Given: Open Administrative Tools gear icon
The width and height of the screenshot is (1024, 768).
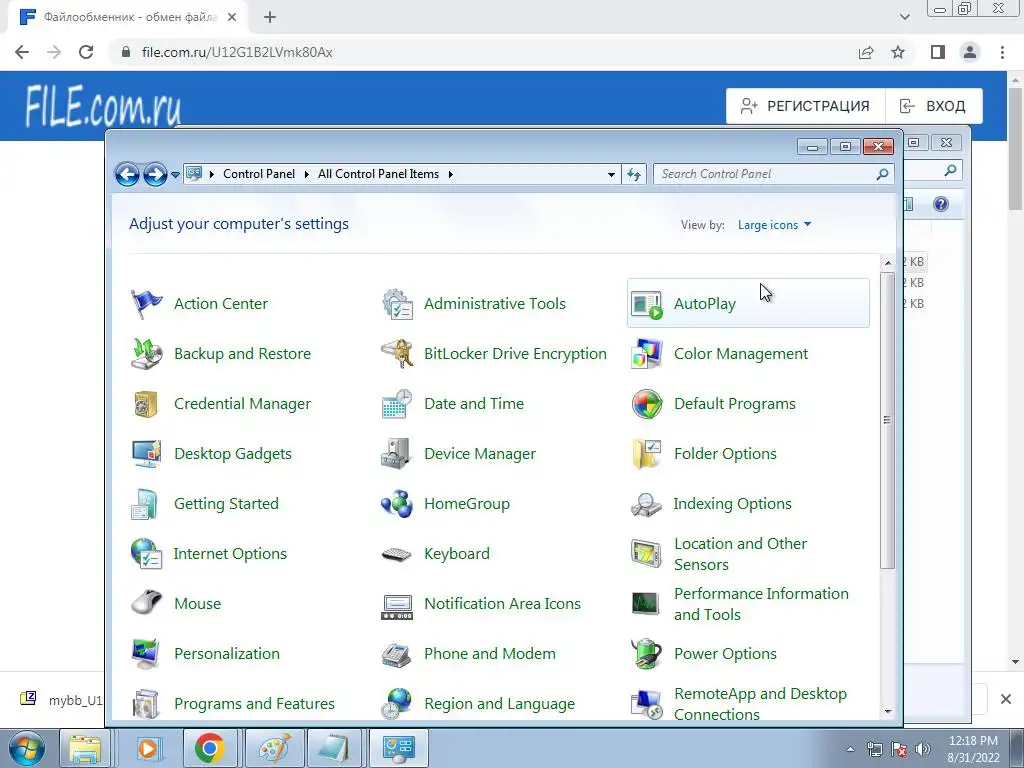Looking at the screenshot, I should tap(397, 304).
